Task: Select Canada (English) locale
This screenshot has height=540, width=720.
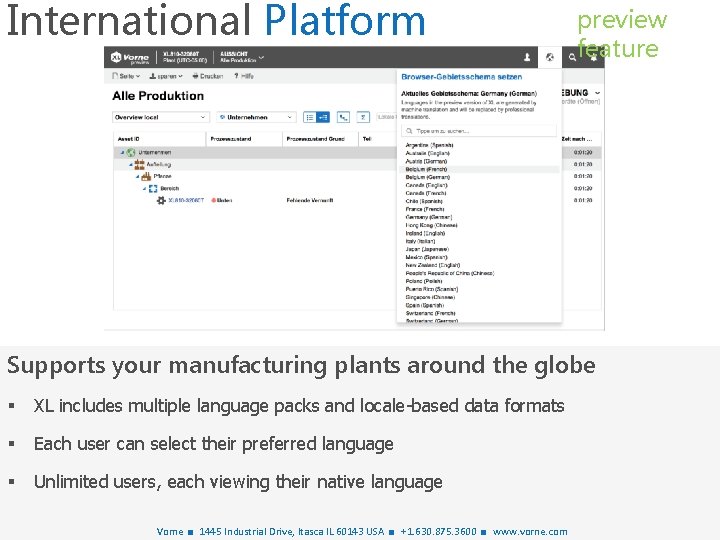Action: coord(426,185)
